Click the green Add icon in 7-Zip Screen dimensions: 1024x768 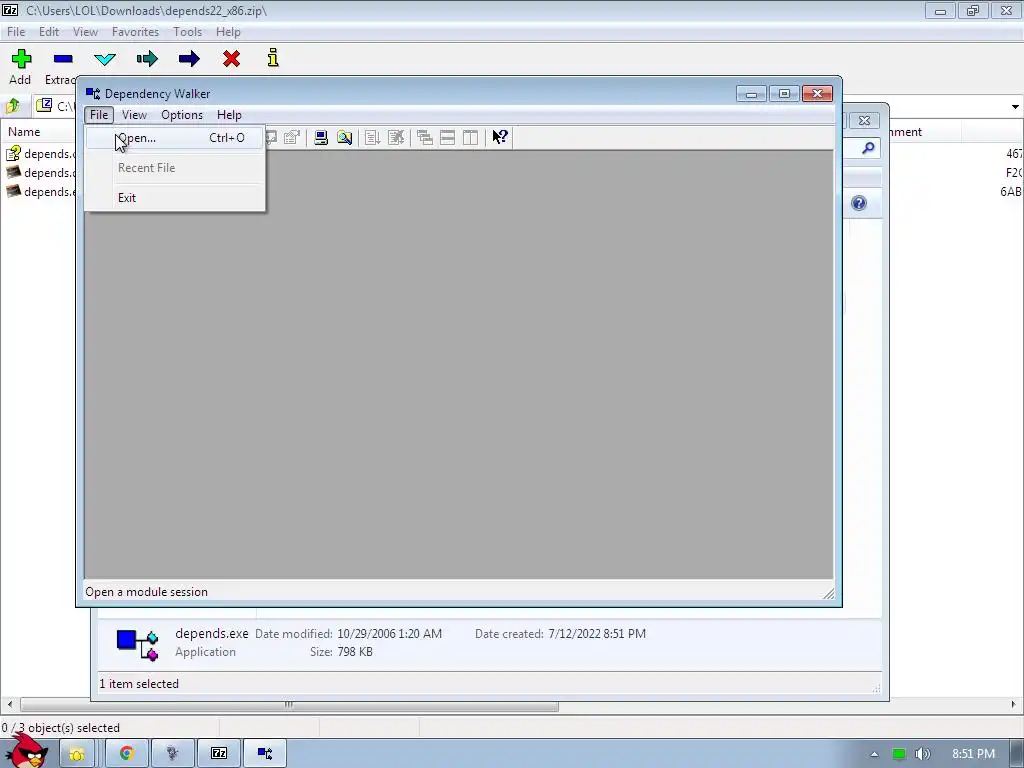(21, 59)
